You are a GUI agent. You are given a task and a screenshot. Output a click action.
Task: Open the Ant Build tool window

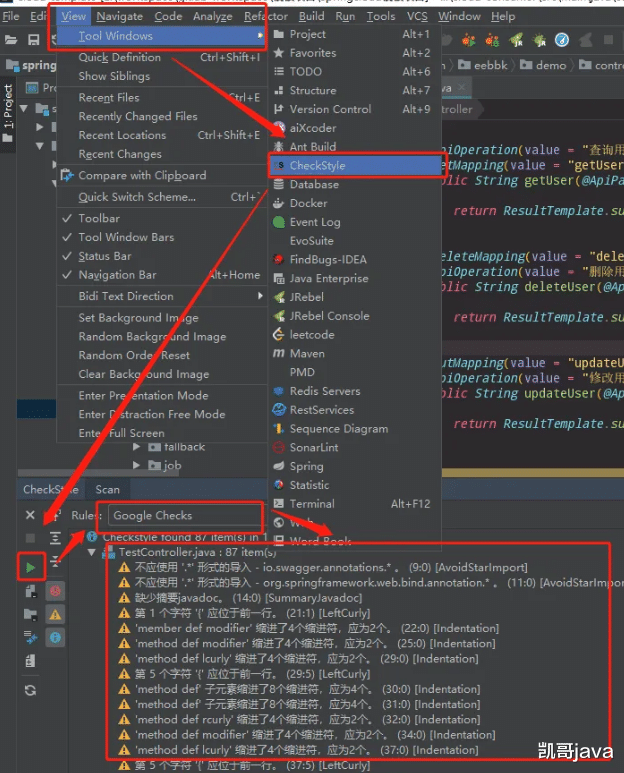coord(354,146)
